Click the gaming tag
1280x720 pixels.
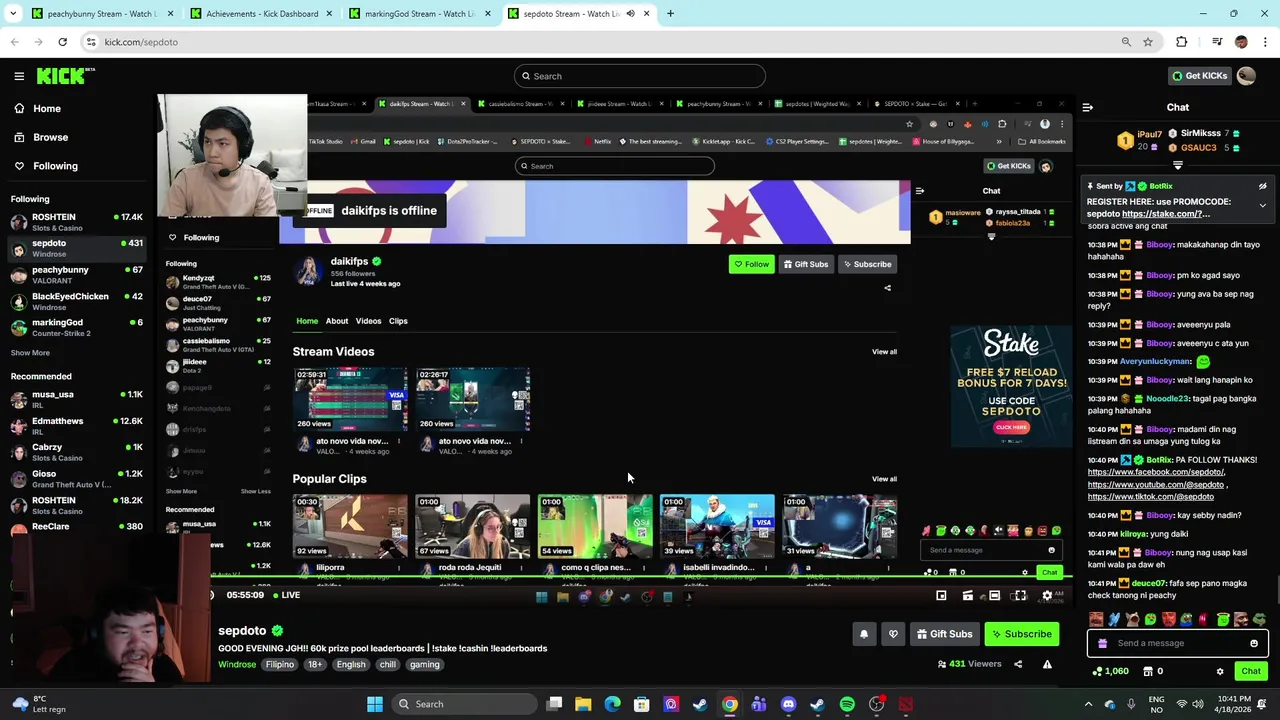[424, 664]
